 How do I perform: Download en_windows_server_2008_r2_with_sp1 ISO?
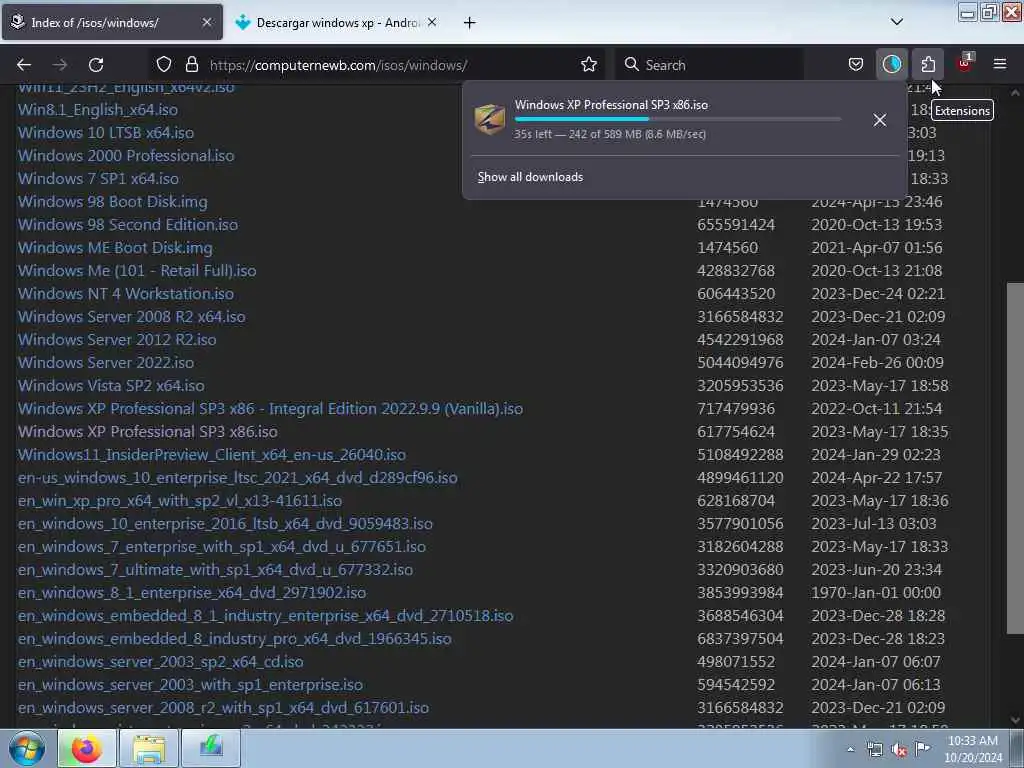click(223, 708)
